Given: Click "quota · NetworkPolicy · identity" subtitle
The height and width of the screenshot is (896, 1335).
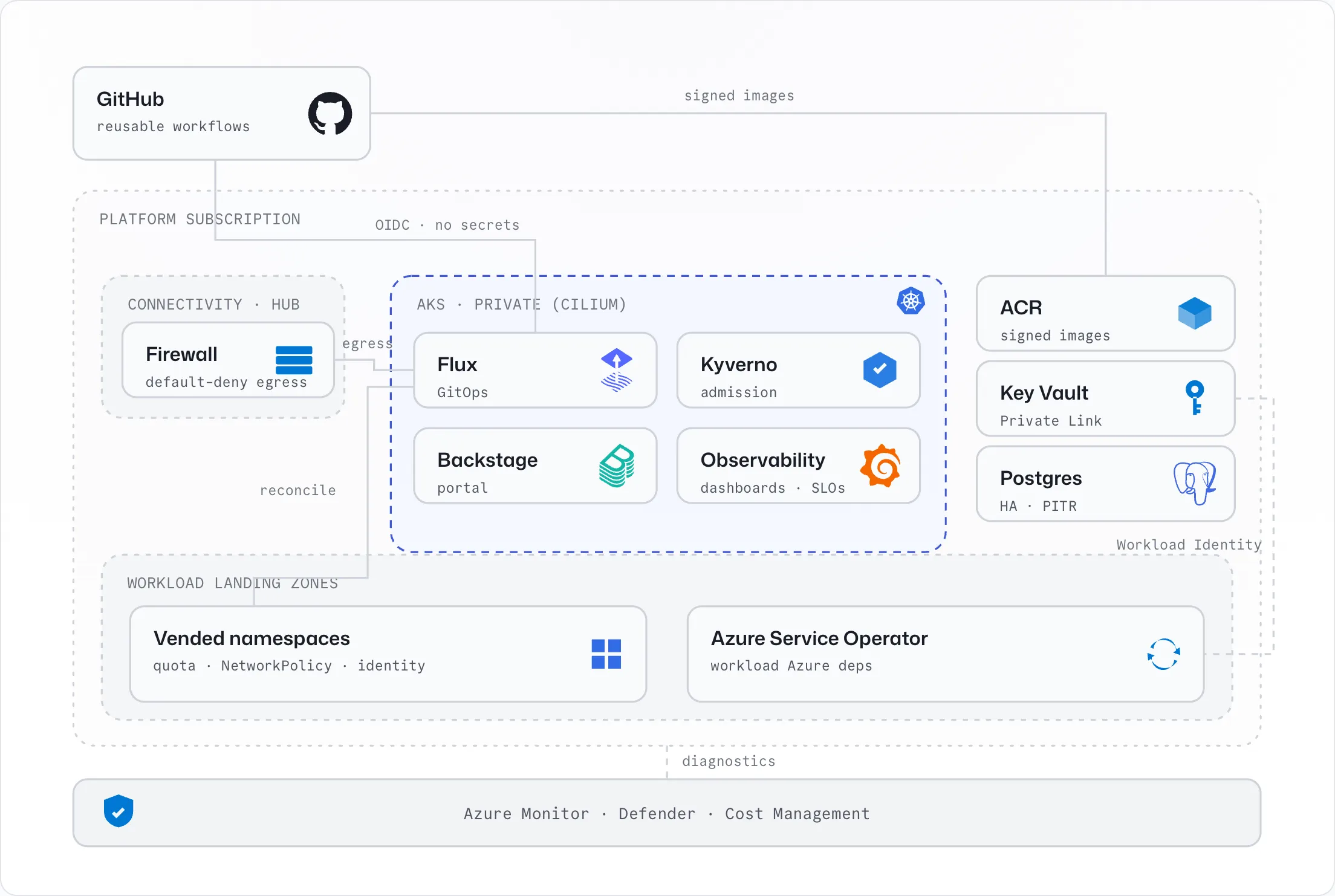Looking at the screenshot, I should (290, 666).
